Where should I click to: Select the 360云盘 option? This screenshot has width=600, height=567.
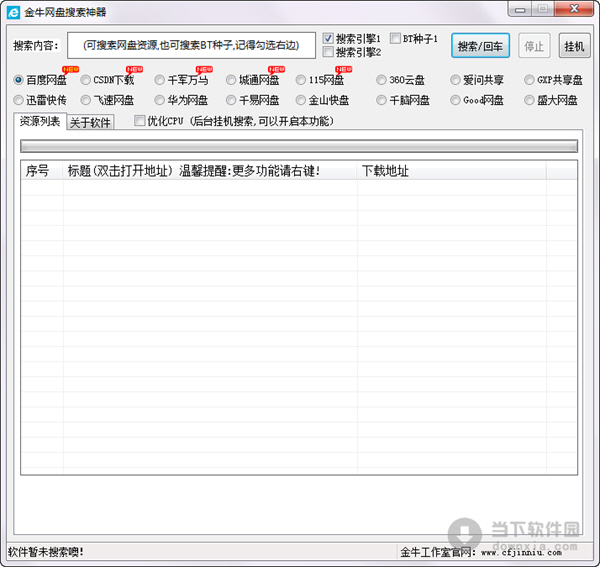382,79
